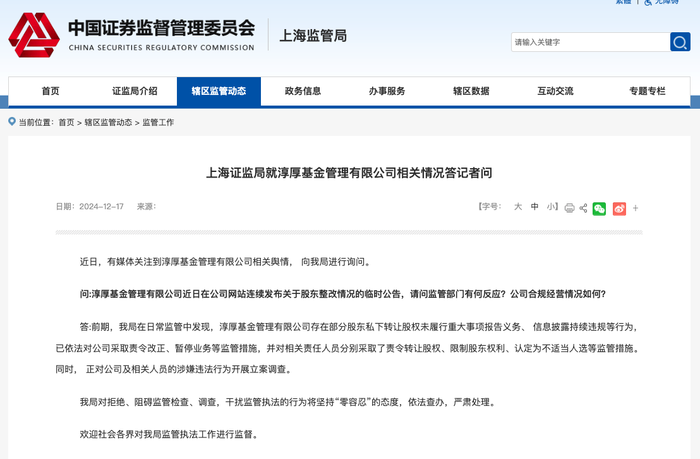Image resolution: width=700 pixels, height=459 pixels.
Task: Open the 首页 navigation tab
Action: pyautogui.click(x=50, y=91)
